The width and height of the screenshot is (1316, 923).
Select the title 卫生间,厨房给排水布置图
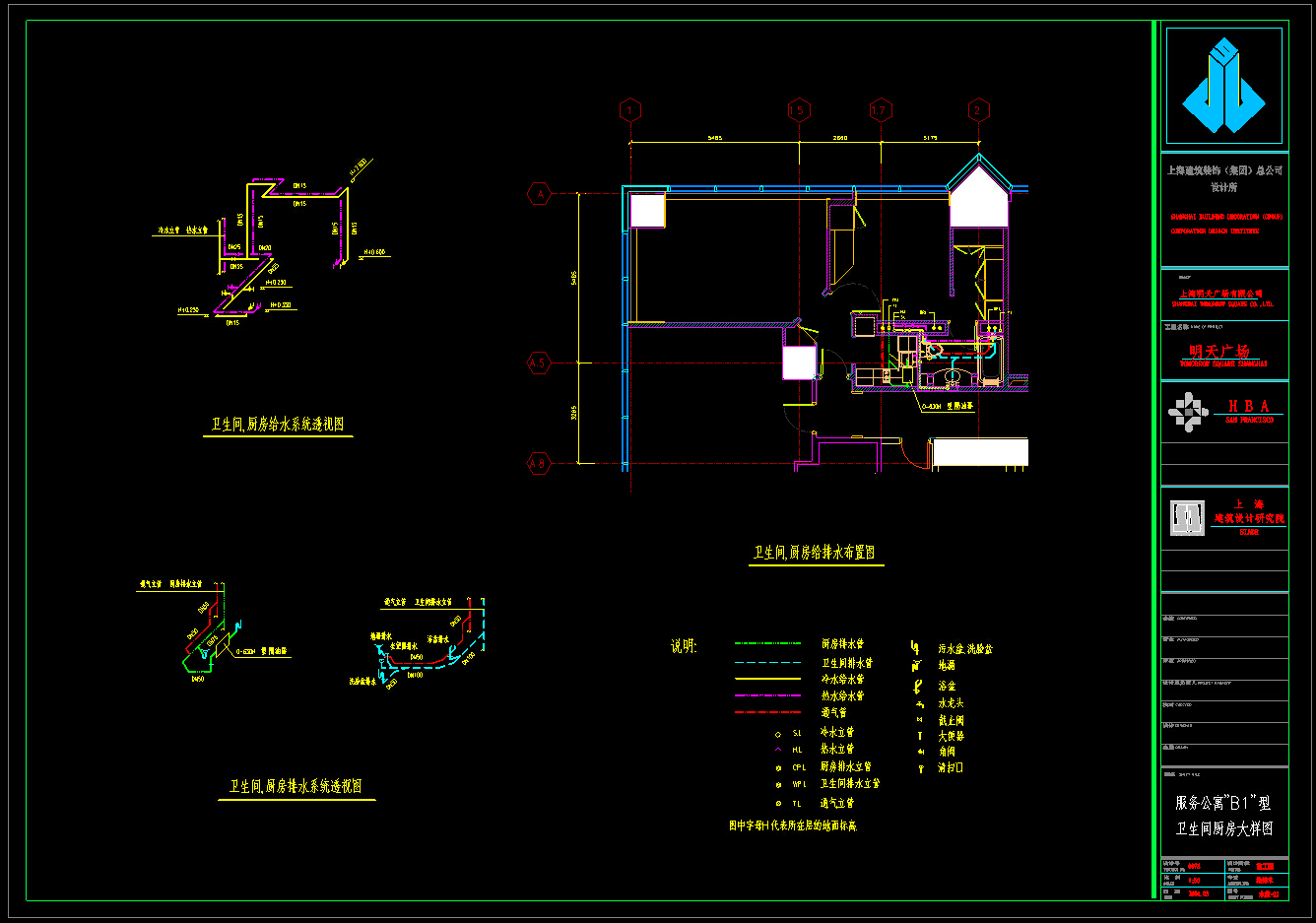point(815,553)
